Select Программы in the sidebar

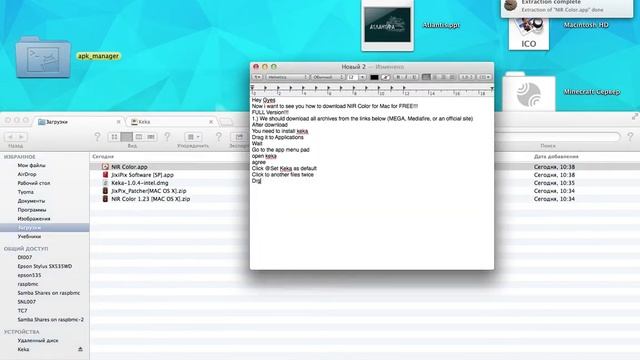31,210
